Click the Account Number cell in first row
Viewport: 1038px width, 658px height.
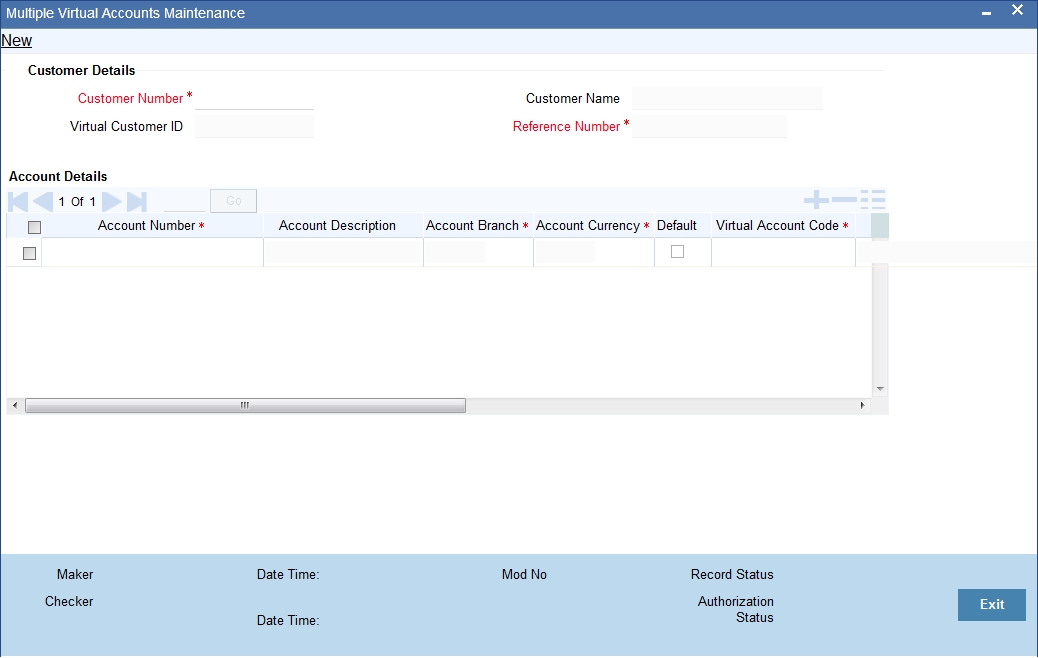coord(152,253)
